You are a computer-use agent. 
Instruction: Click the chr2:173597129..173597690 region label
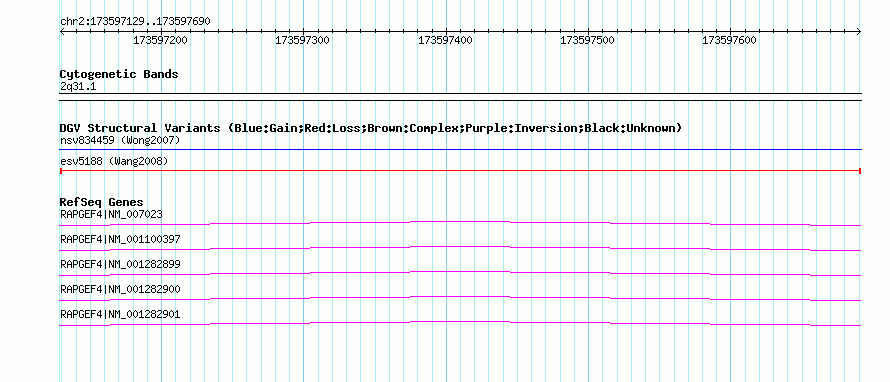point(135,22)
